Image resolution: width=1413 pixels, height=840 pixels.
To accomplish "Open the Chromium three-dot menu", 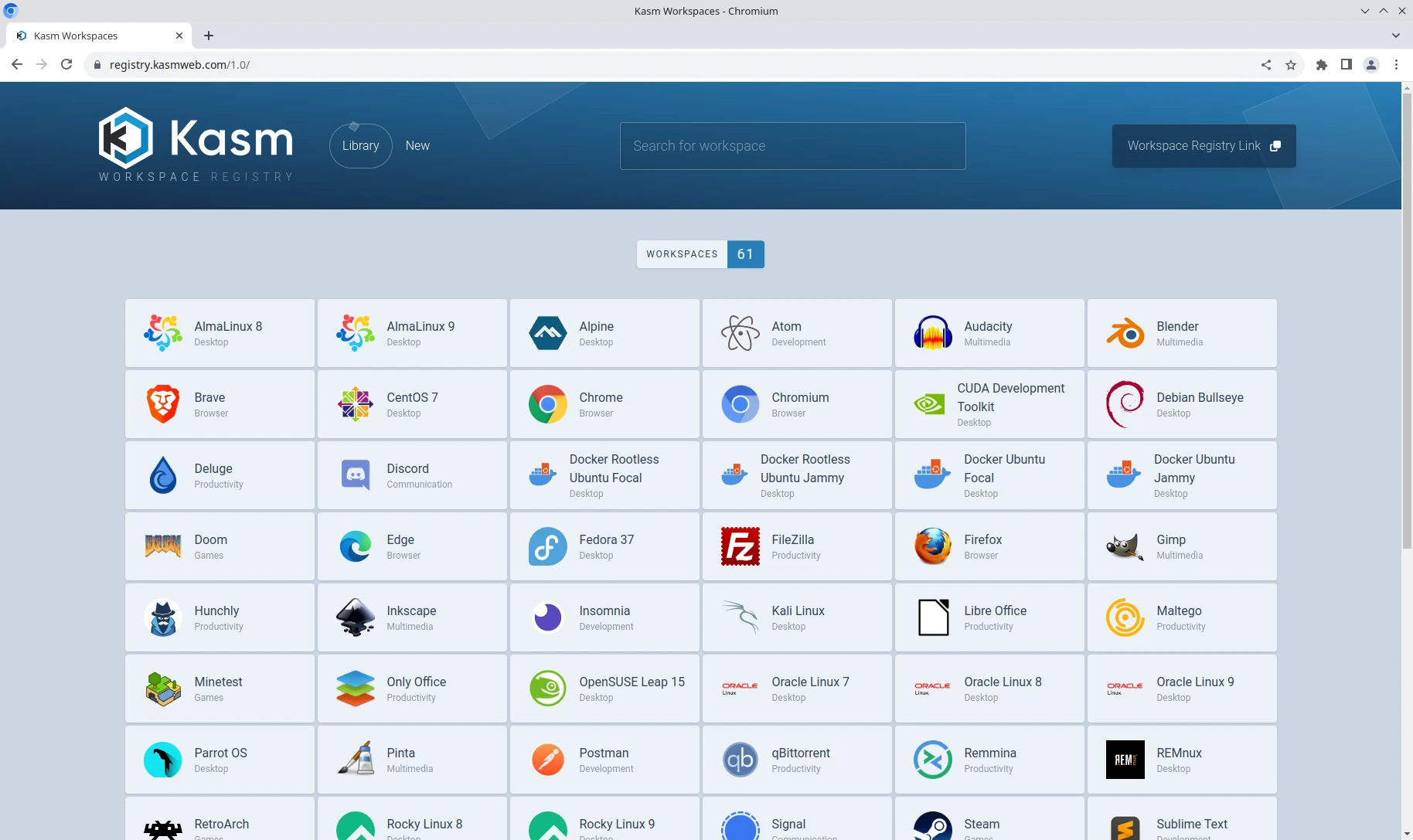I will tap(1396, 65).
